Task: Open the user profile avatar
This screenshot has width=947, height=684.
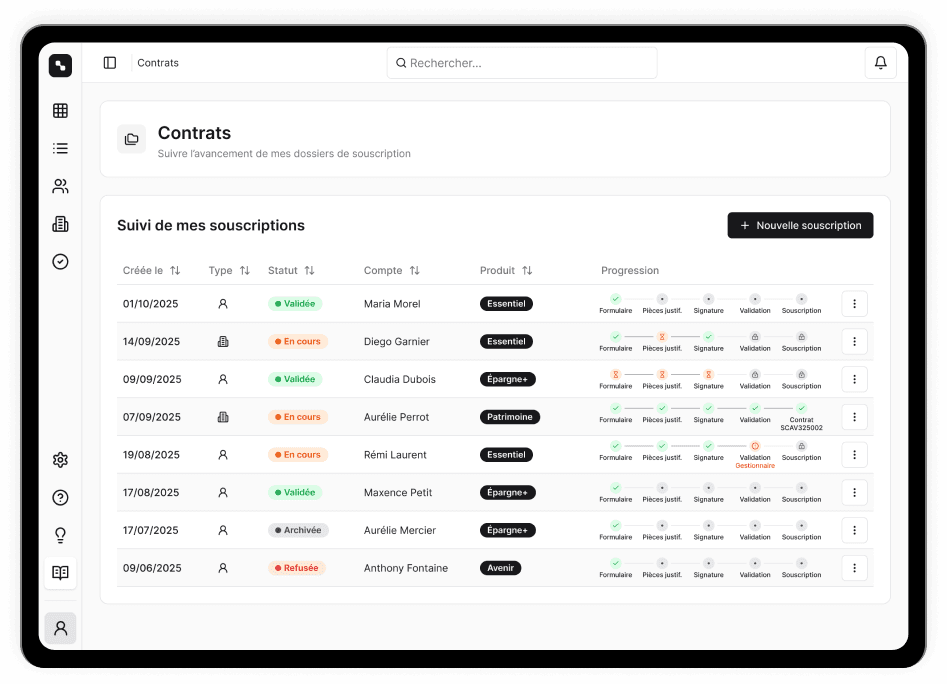Action: pyautogui.click(x=60, y=628)
